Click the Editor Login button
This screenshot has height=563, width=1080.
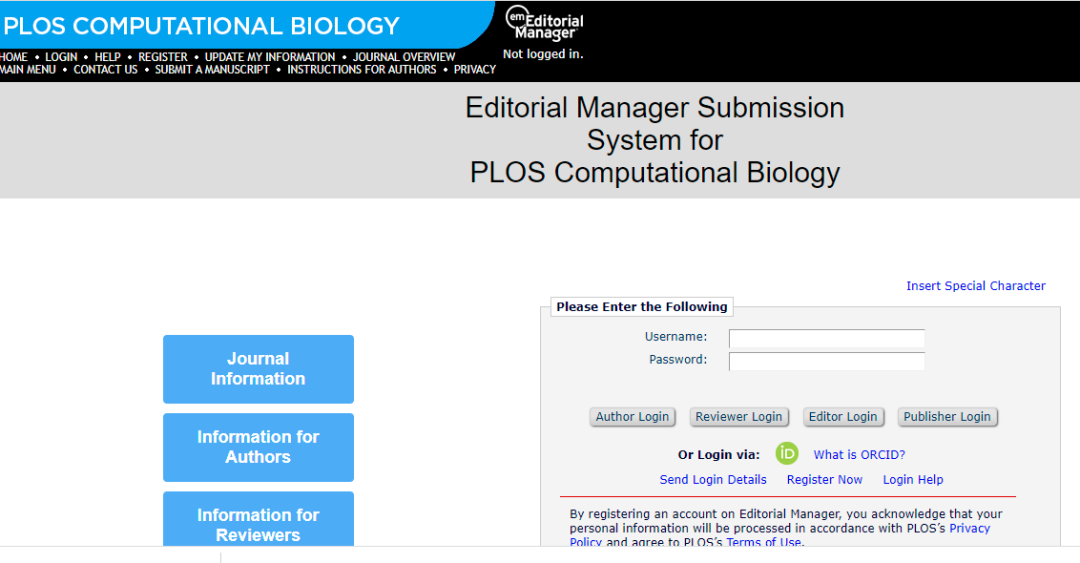842,417
